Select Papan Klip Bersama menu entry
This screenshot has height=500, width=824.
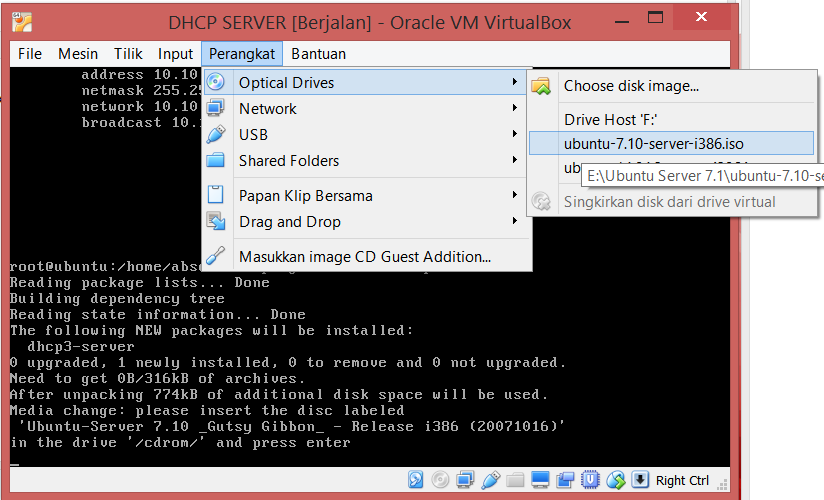tap(365, 196)
